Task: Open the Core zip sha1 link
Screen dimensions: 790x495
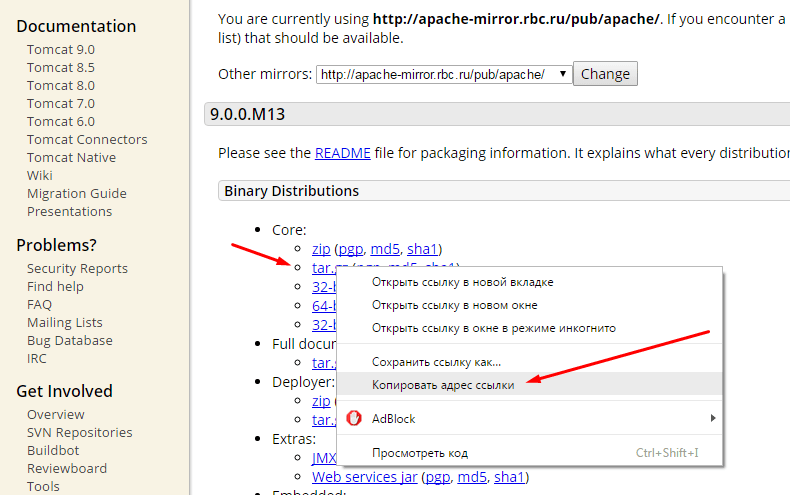Action: click(422, 249)
